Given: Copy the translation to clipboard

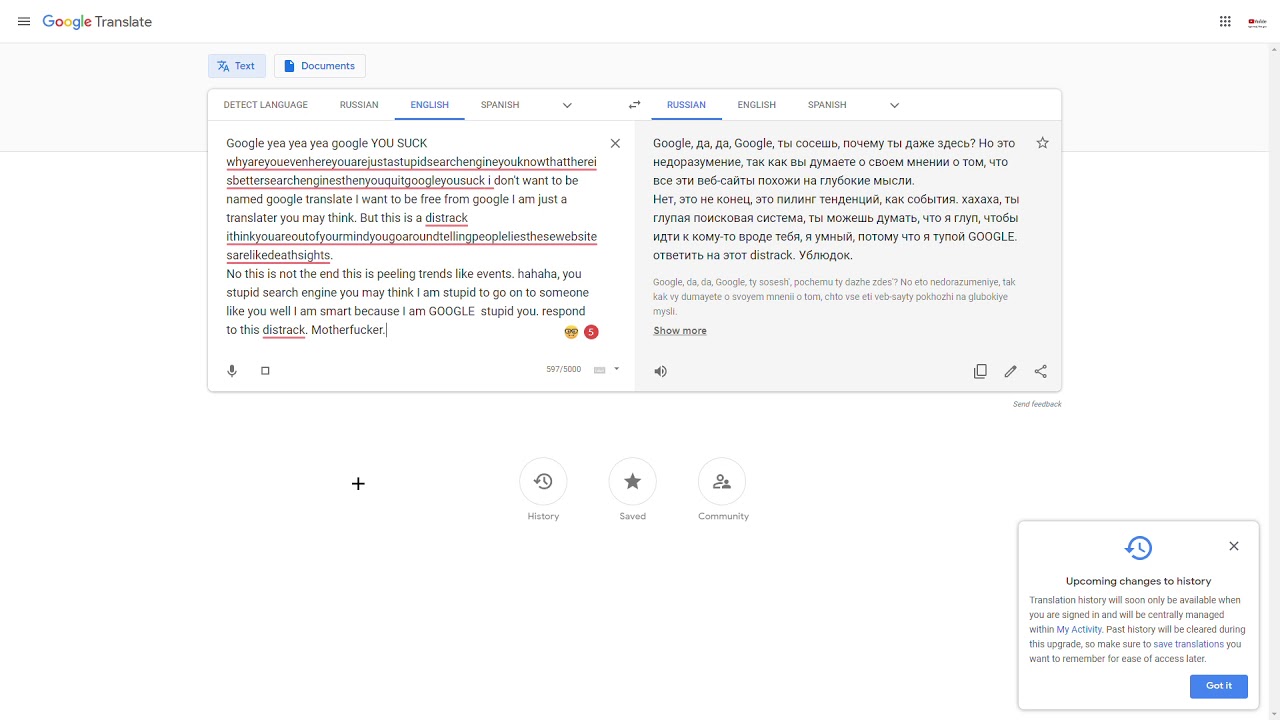Looking at the screenshot, I should pyautogui.click(x=980, y=371).
